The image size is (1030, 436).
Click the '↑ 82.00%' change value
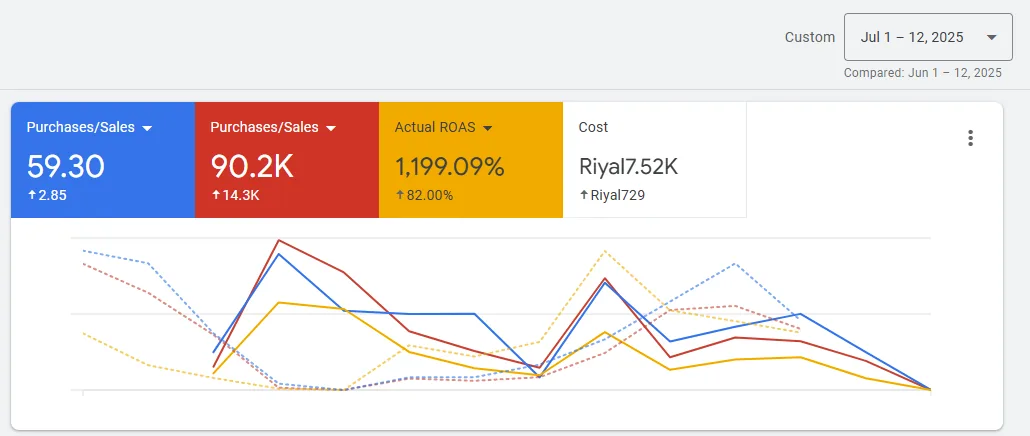pyautogui.click(x=424, y=195)
